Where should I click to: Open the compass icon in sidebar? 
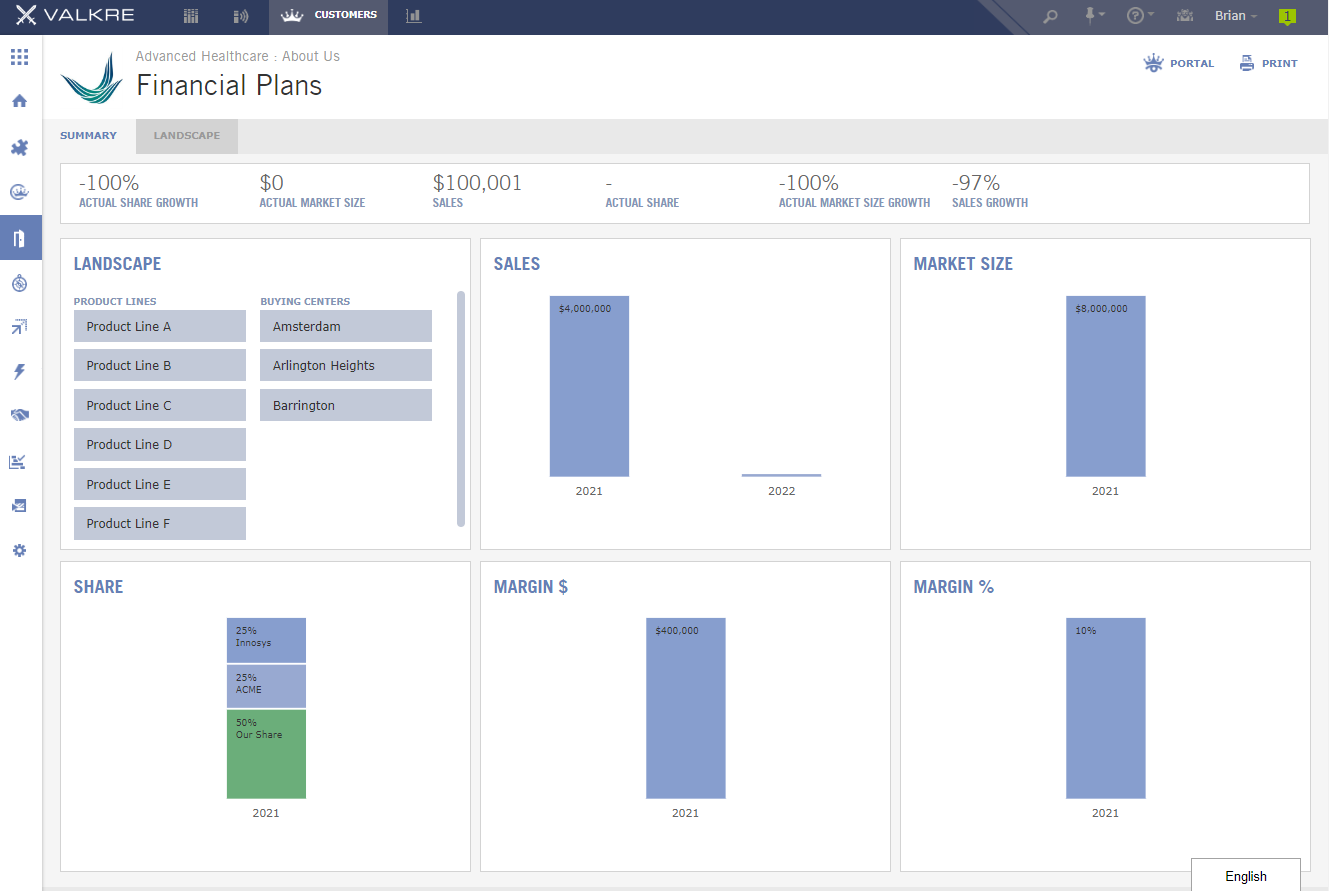[x=19, y=283]
